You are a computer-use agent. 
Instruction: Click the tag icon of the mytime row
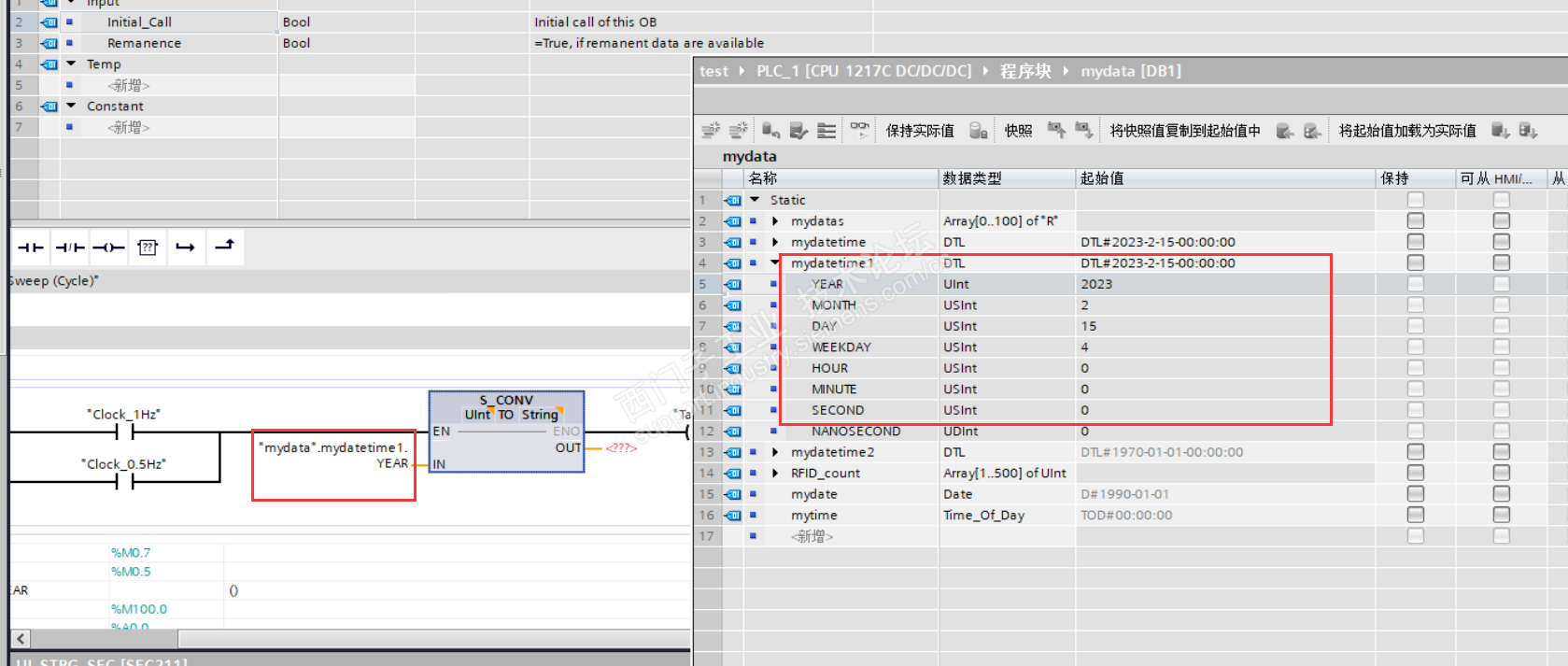click(733, 516)
